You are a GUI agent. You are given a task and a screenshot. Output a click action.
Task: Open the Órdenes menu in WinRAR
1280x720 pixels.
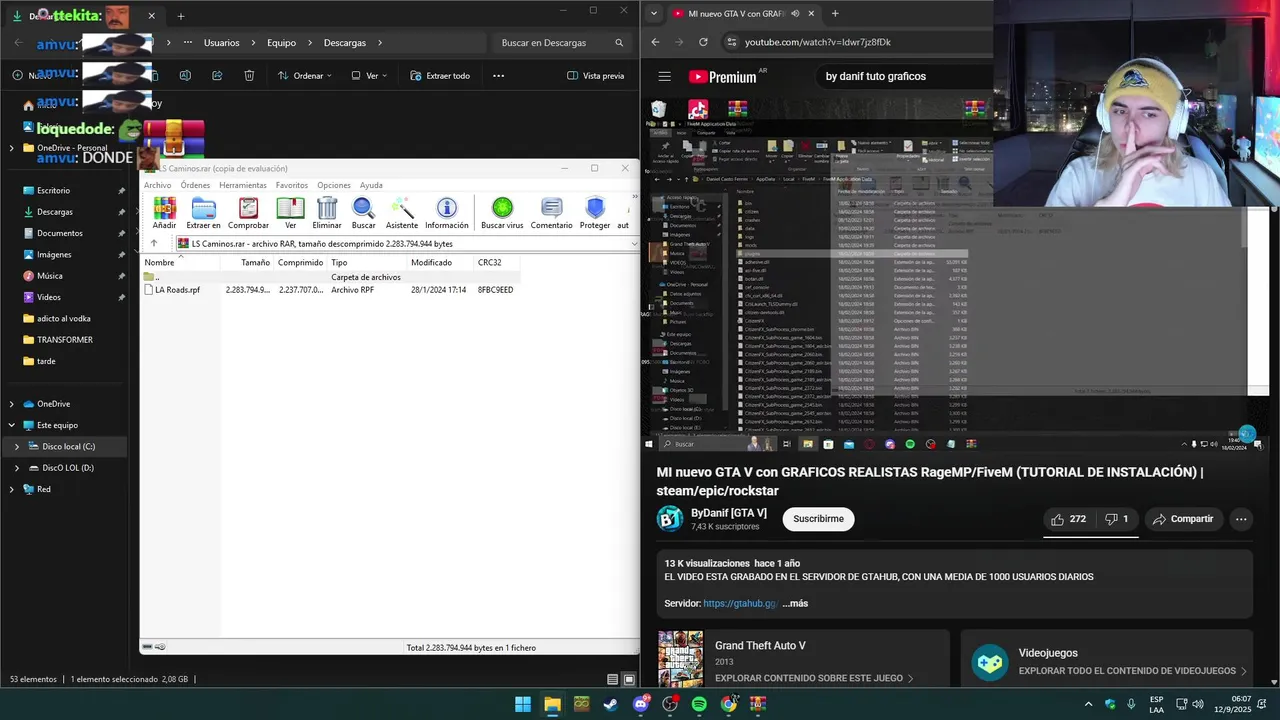pyautogui.click(x=195, y=185)
